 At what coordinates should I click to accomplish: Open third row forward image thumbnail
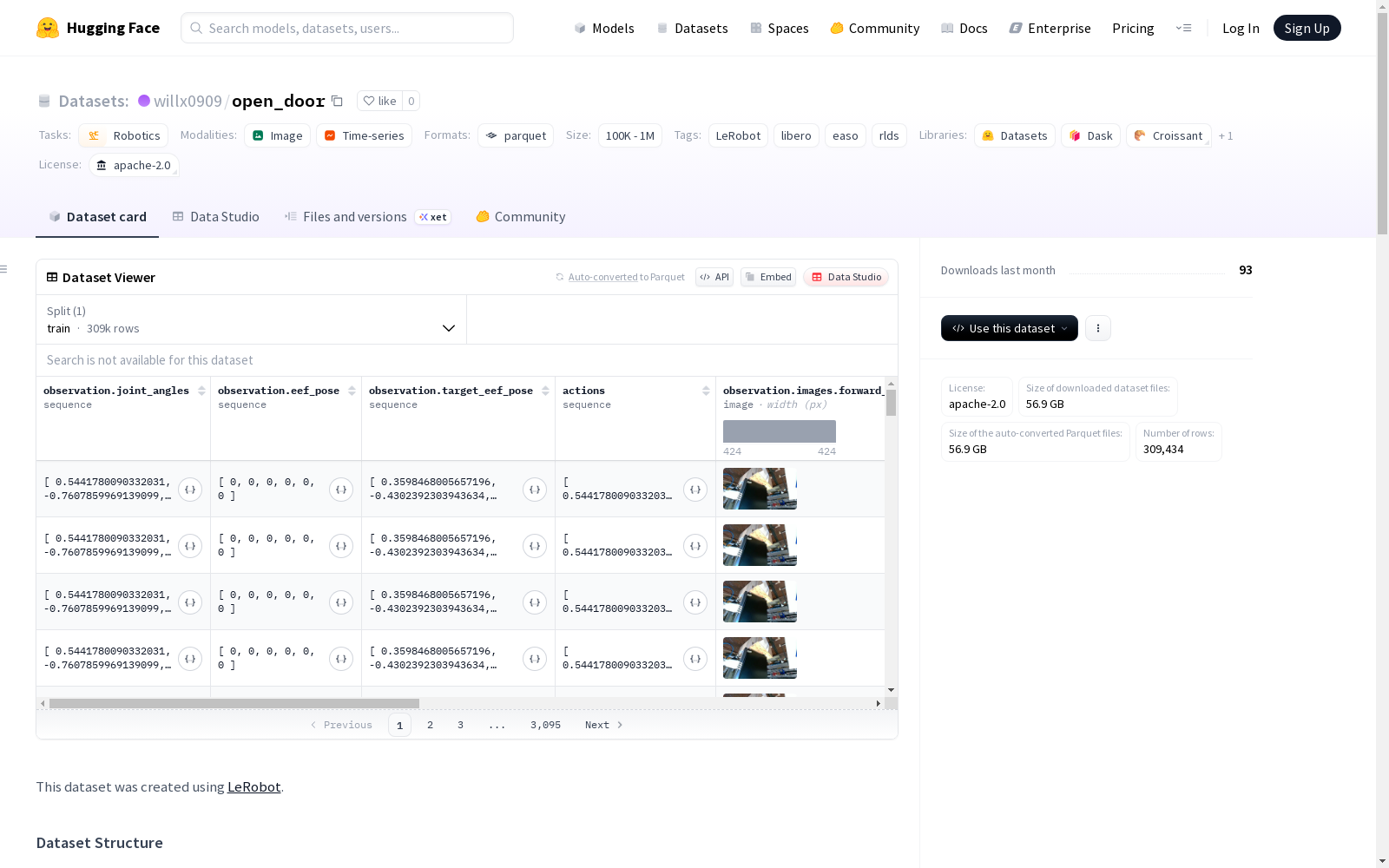coord(760,602)
